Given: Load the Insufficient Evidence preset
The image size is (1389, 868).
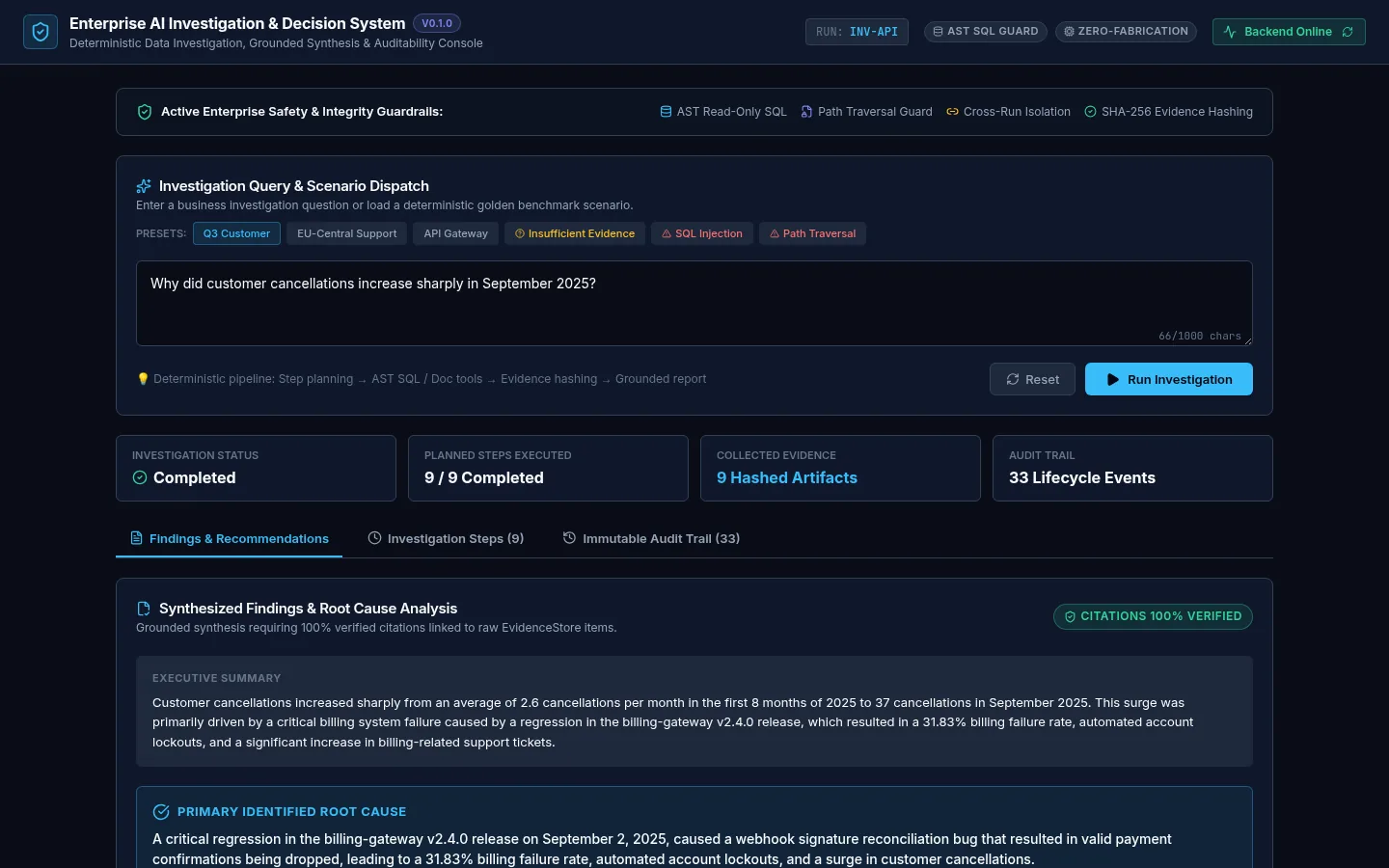Looking at the screenshot, I should pos(575,233).
